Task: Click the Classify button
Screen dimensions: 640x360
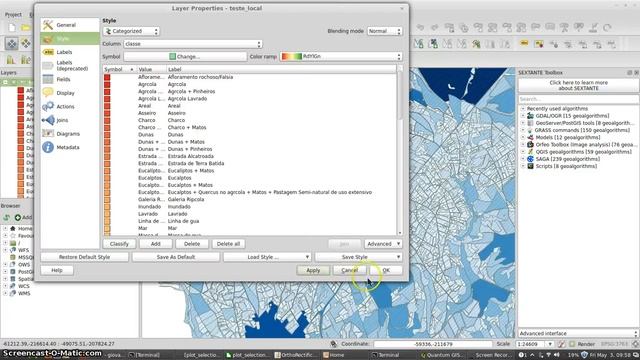Action: click(x=119, y=244)
